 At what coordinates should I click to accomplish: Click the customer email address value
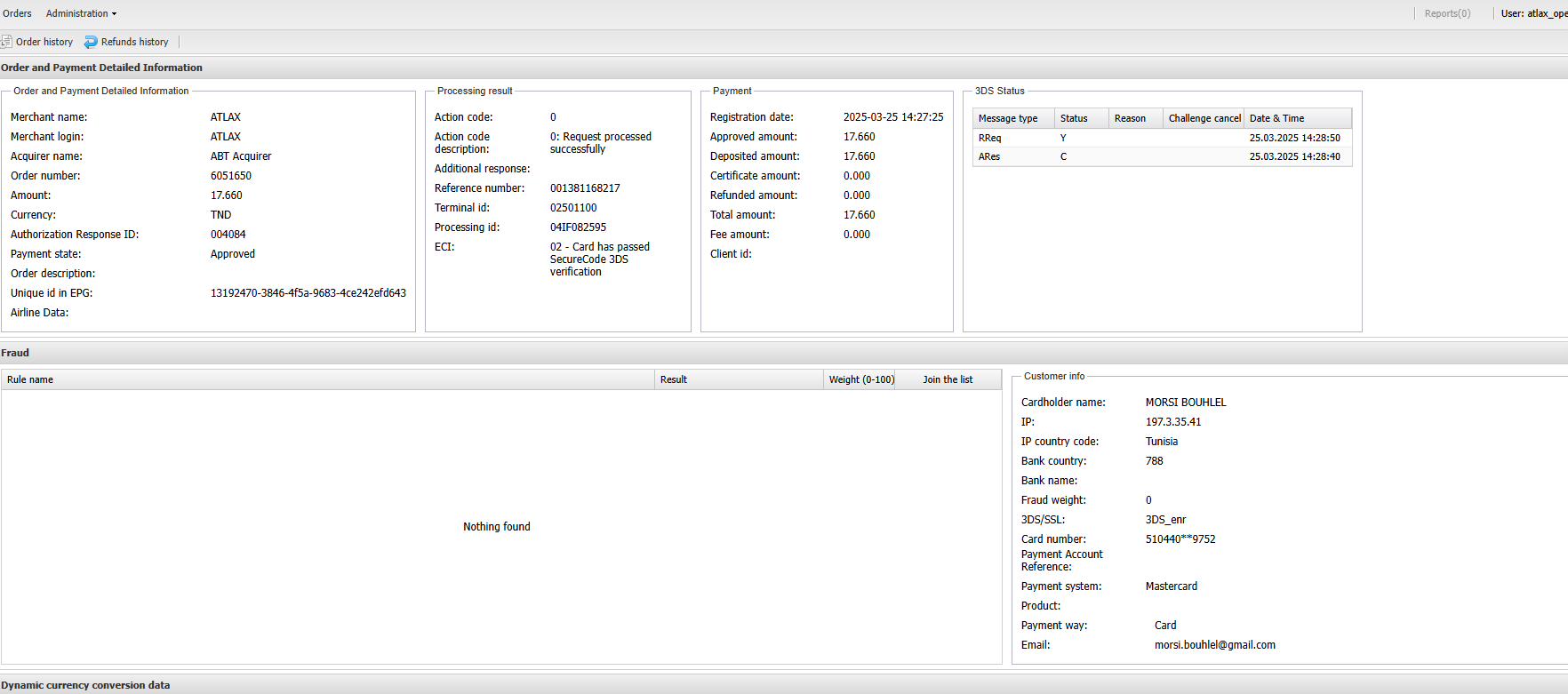(x=1214, y=645)
